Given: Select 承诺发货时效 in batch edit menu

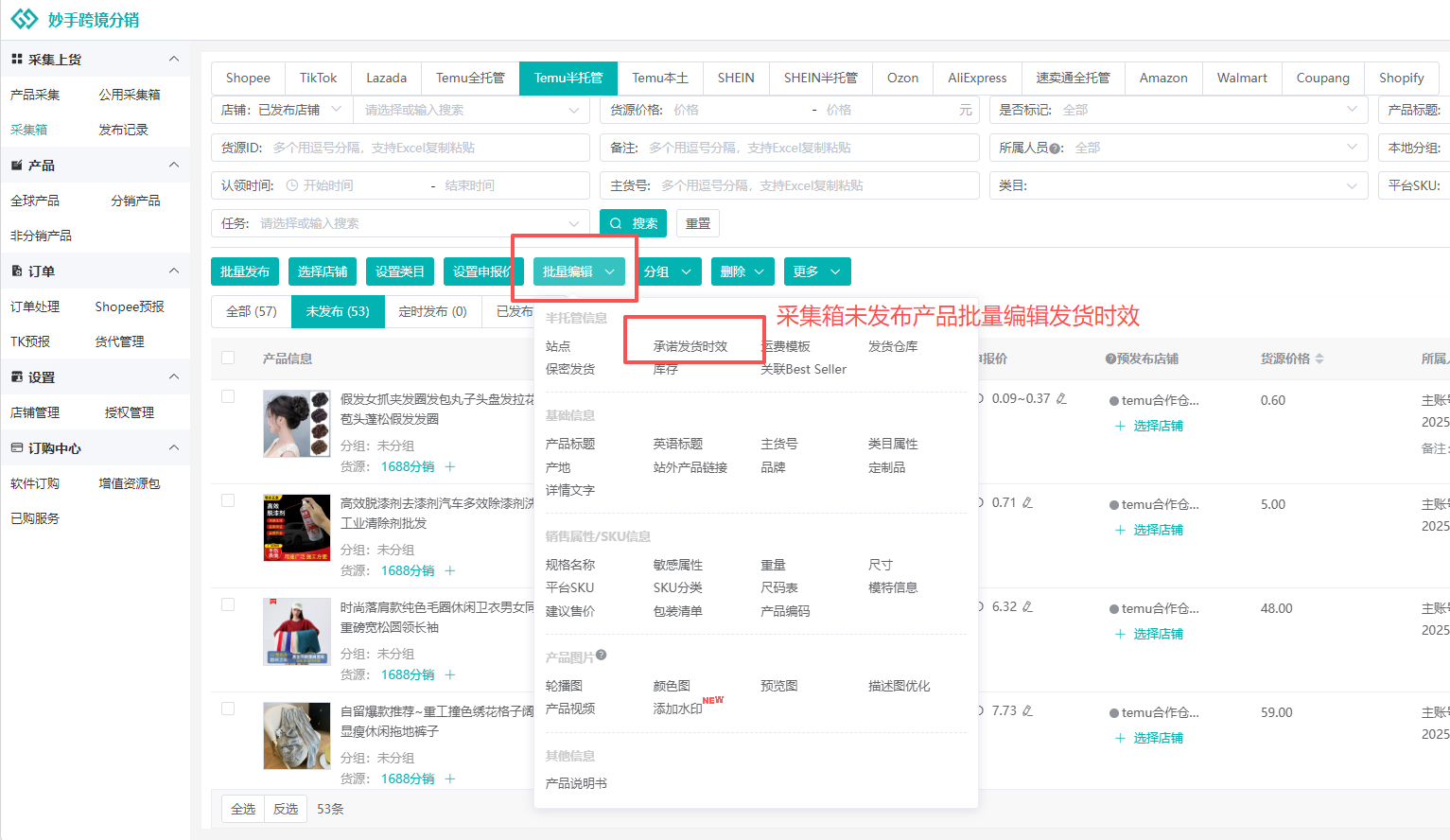Looking at the screenshot, I should click(690, 346).
